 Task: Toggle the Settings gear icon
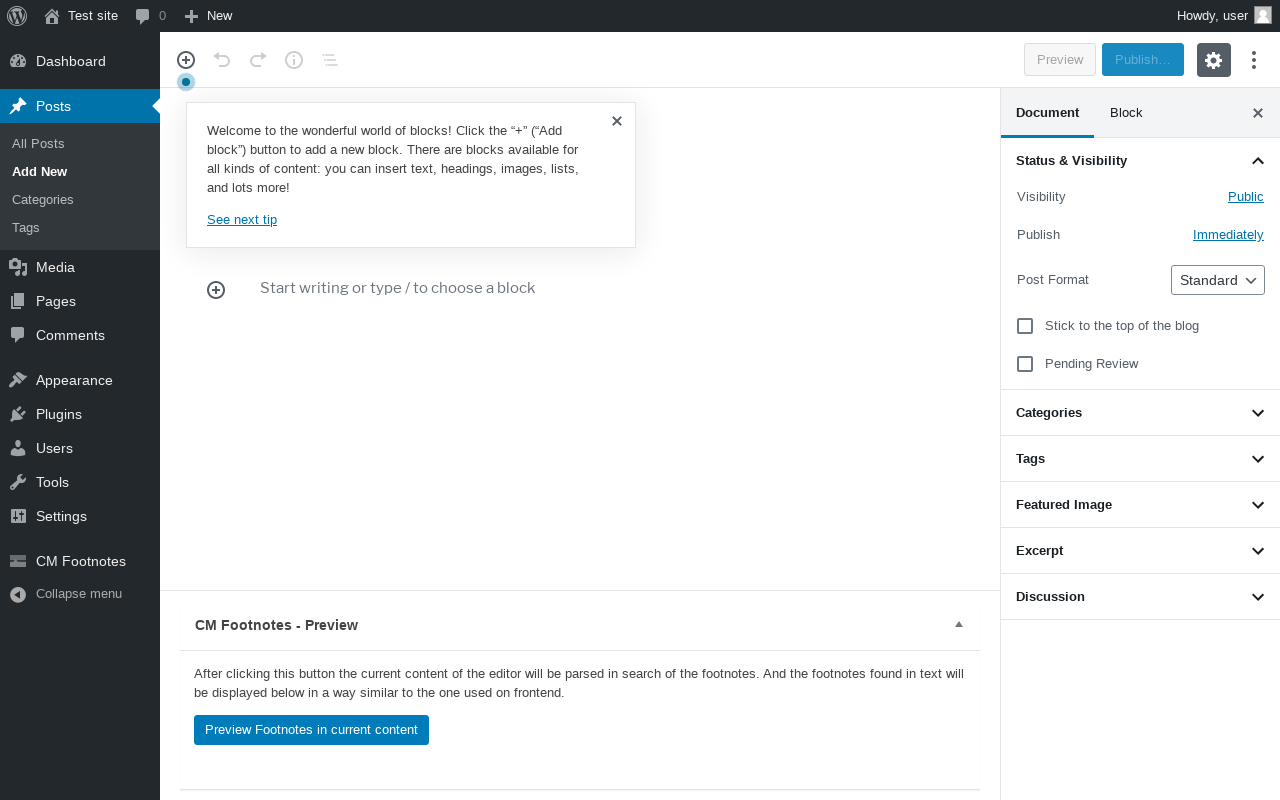pyautogui.click(x=1214, y=60)
